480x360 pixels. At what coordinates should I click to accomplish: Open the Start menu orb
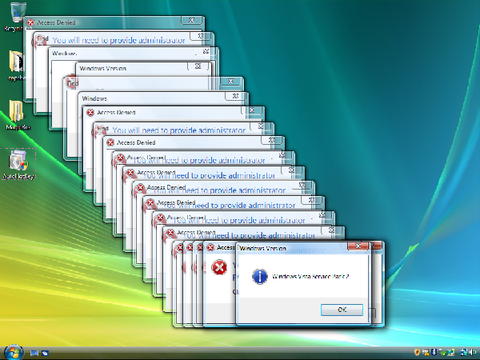click(13, 352)
